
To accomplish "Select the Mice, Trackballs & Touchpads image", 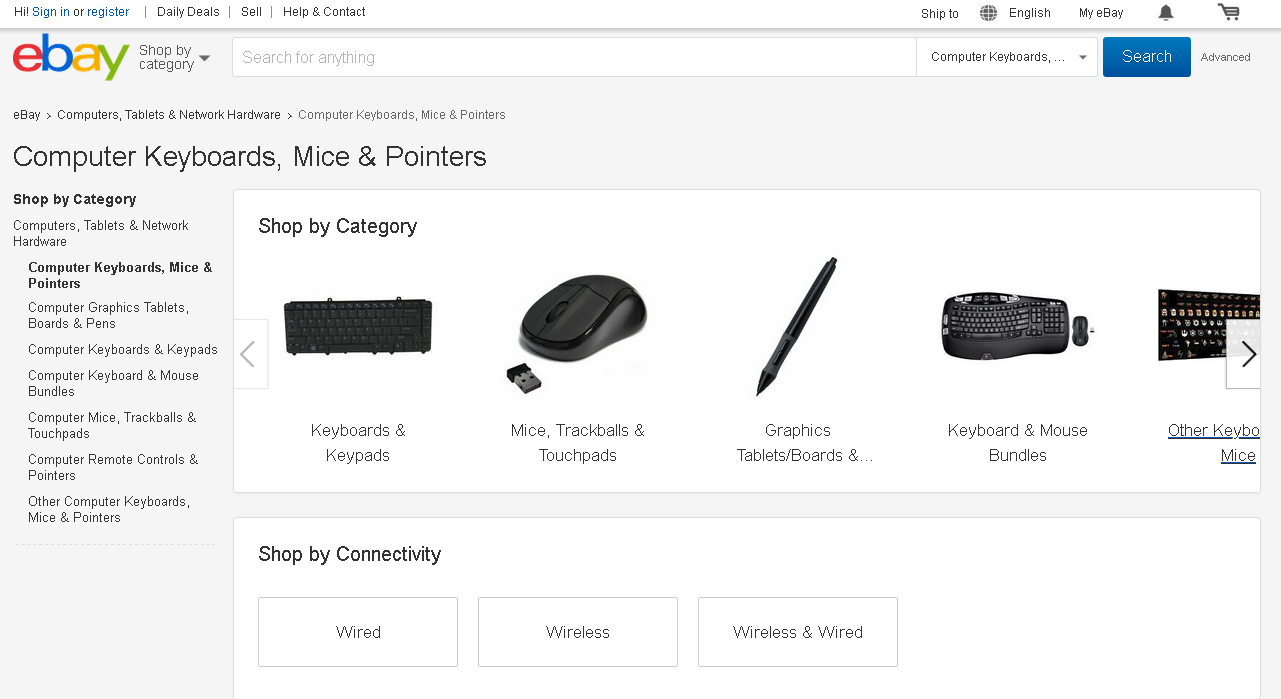I will [x=578, y=327].
